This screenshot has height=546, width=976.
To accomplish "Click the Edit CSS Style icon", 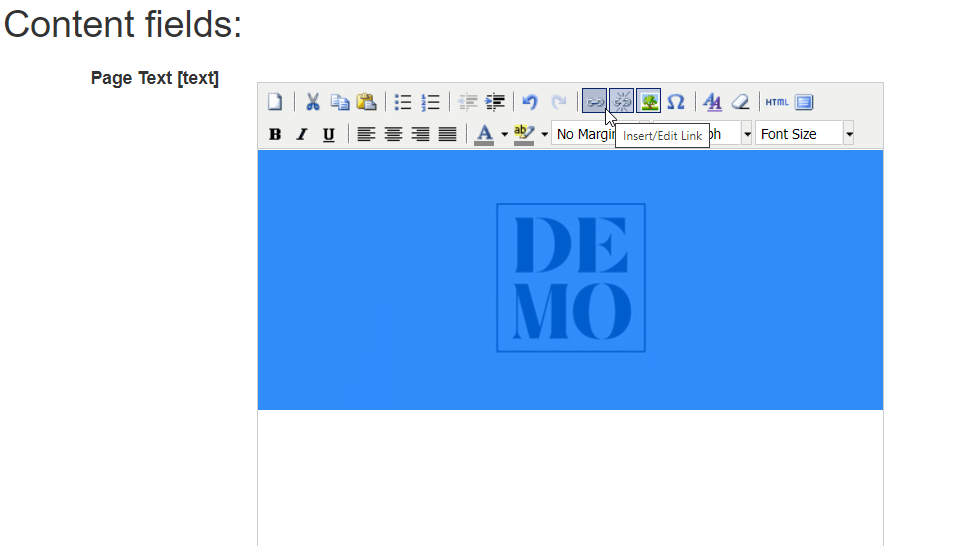I will [713, 101].
